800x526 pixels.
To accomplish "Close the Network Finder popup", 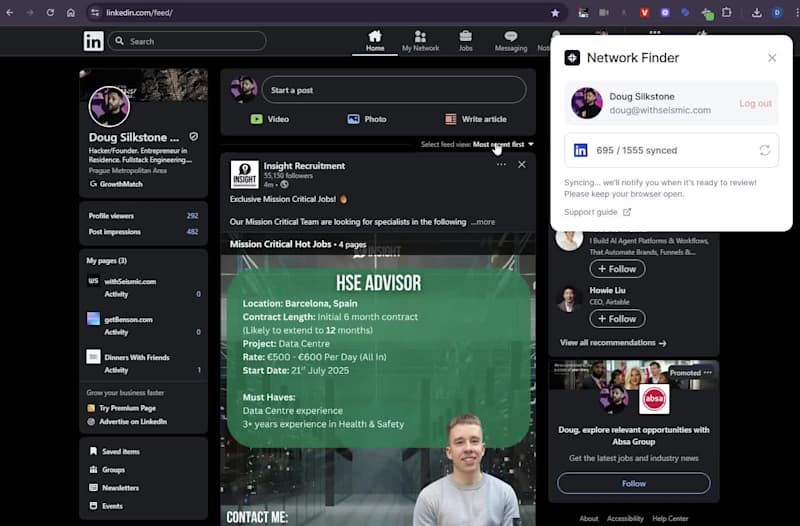I will (x=772, y=58).
